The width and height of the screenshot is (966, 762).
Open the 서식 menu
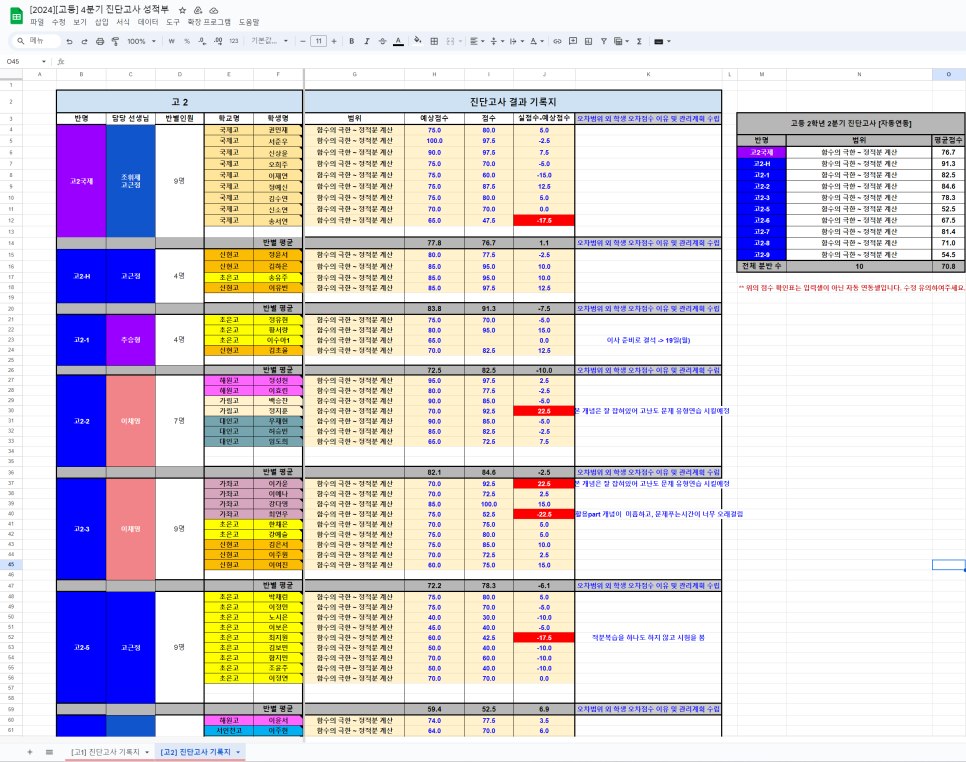[123, 22]
